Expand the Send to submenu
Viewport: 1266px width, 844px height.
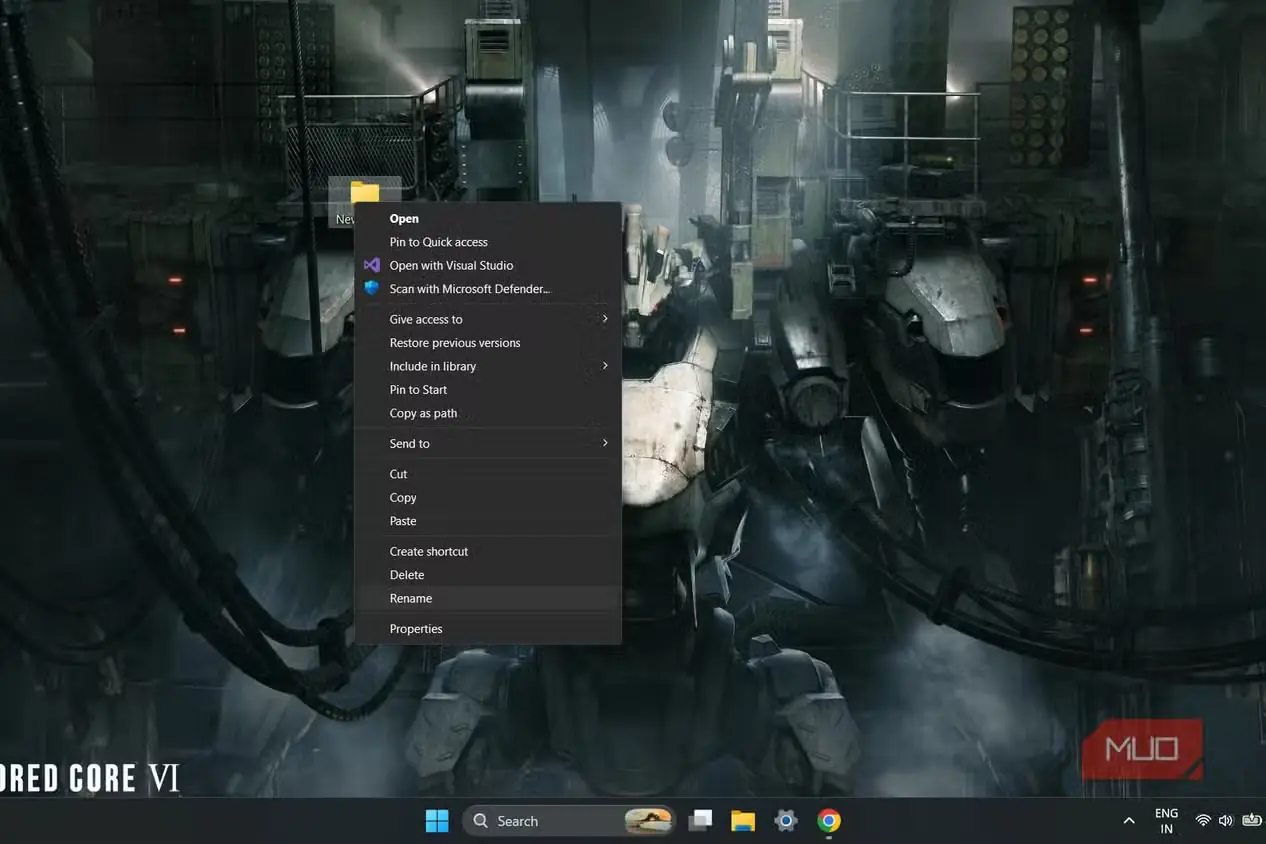(x=488, y=444)
